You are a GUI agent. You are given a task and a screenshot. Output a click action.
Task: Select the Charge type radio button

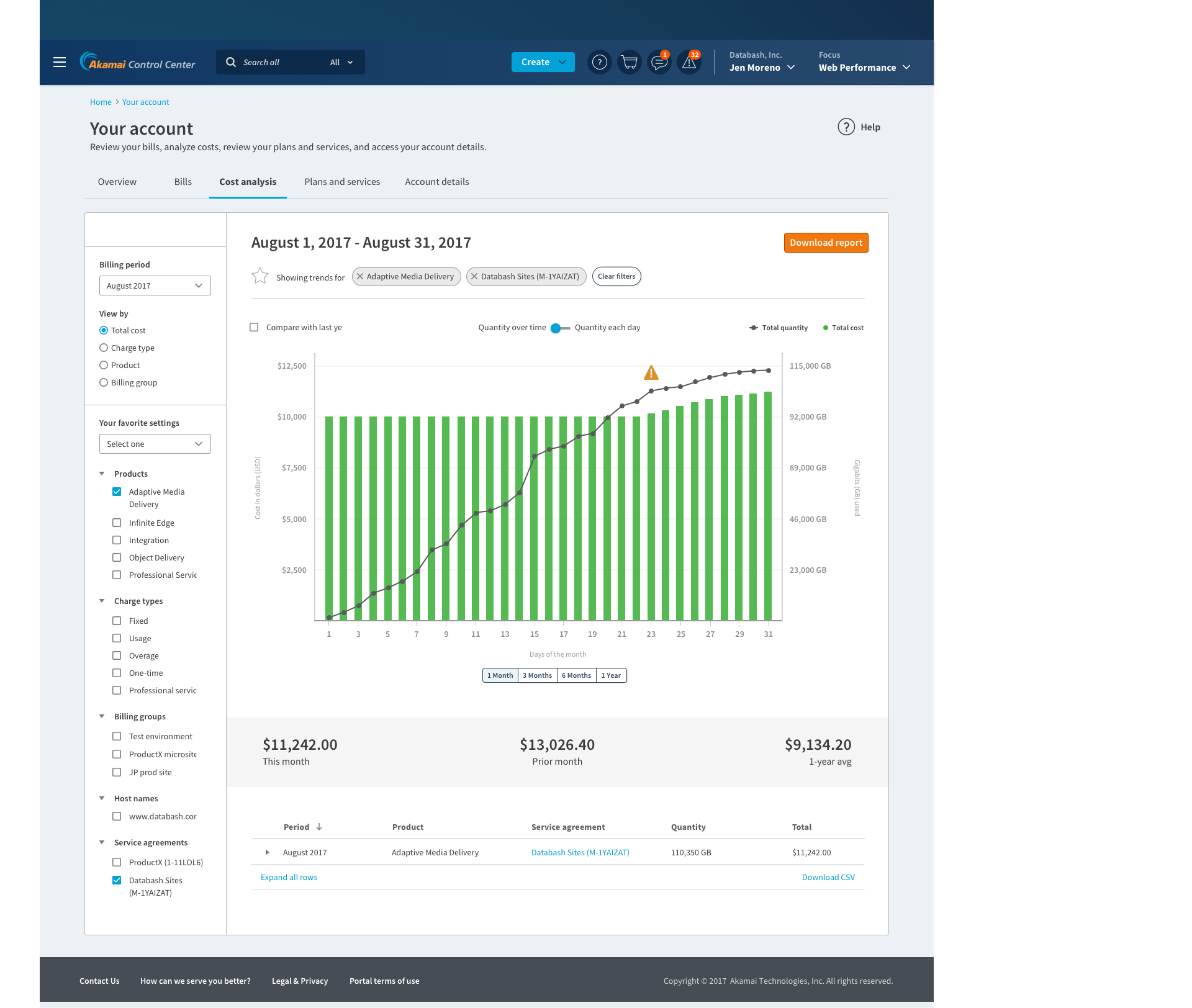104,348
